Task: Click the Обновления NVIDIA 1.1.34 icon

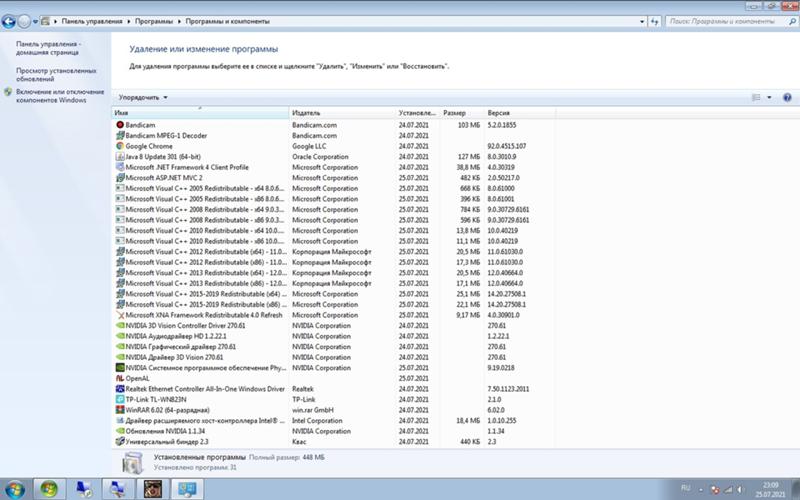Action: pos(120,431)
